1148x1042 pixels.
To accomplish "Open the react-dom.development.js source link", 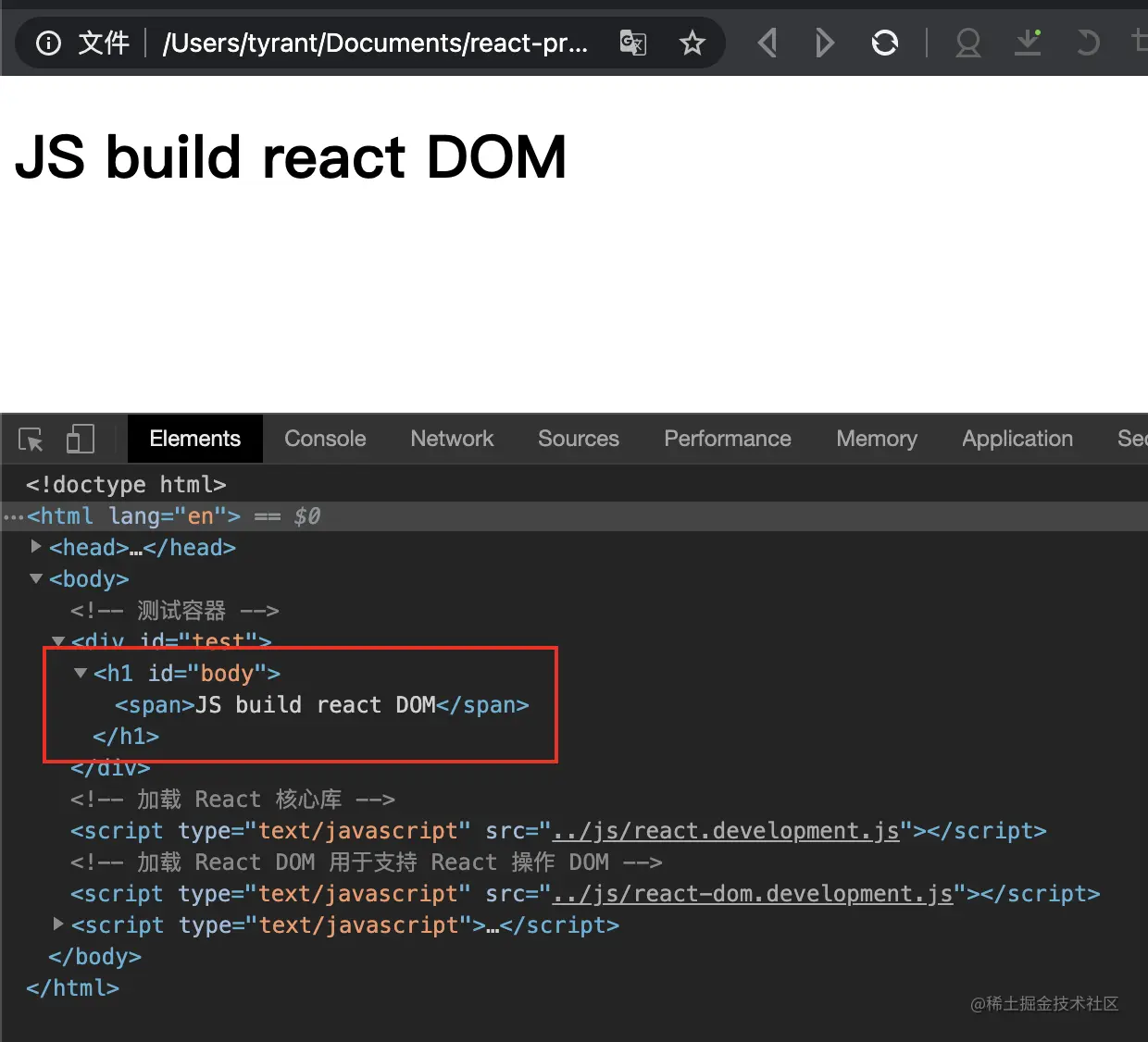I will point(753,894).
